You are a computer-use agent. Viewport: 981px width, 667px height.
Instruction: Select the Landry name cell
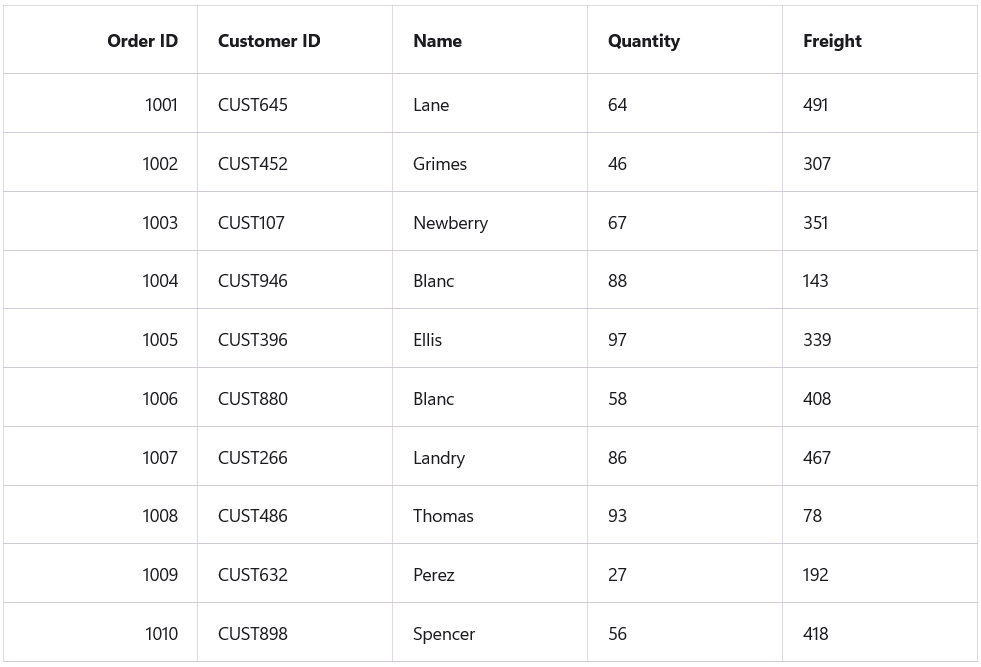click(438, 458)
